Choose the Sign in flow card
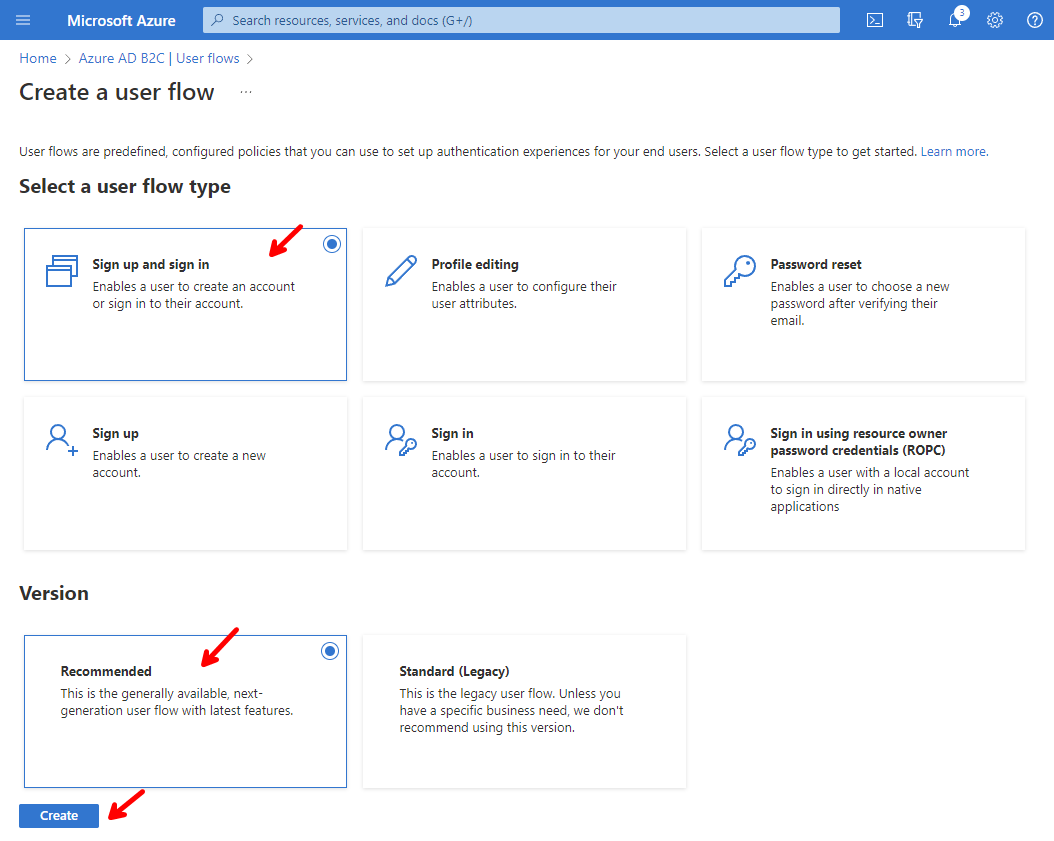Image resolution: width=1054 pixels, height=841 pixels. pos(524,473)
